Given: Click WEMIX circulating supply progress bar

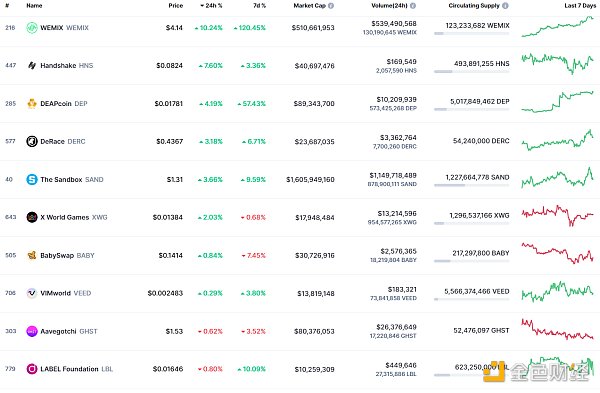Looking at the screenshot, I should (x=471, y=34).
